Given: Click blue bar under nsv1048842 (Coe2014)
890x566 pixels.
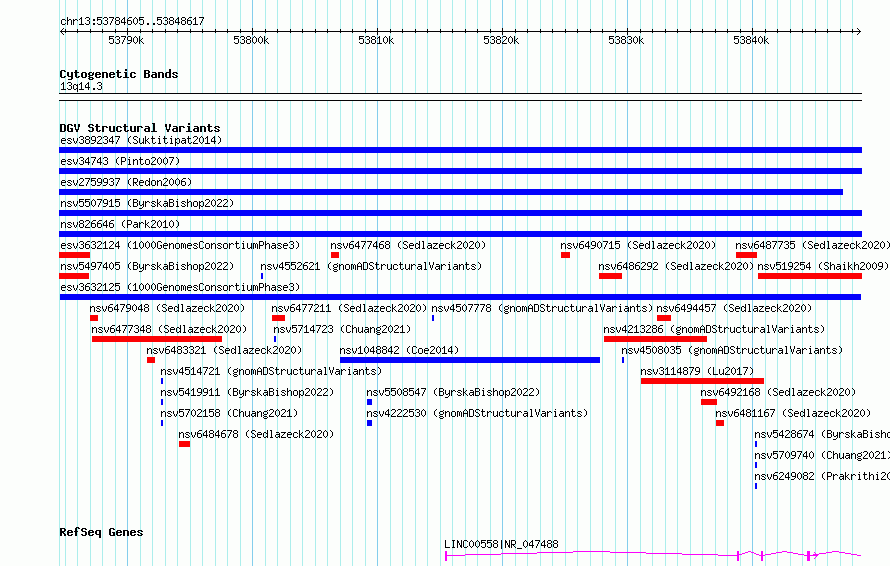Looking at the screenshot, I should [470, 360].
